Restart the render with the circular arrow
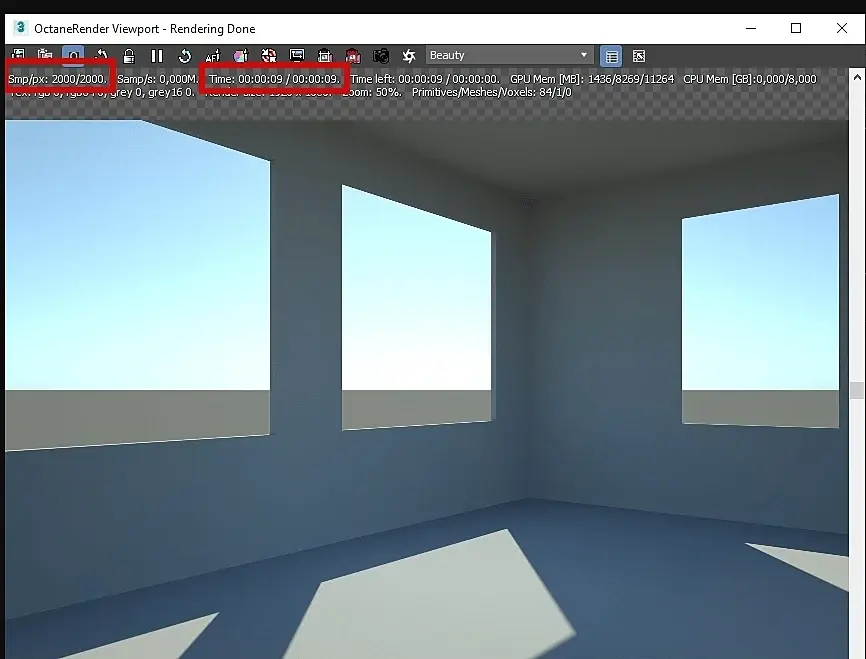 coord(185,56)
